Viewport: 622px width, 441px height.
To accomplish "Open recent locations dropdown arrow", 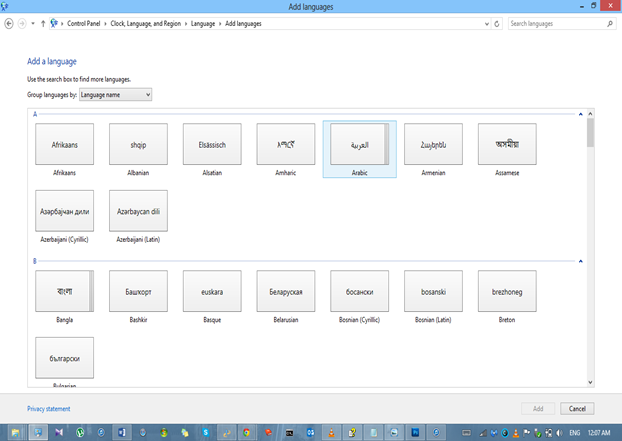I will (33, 24).
